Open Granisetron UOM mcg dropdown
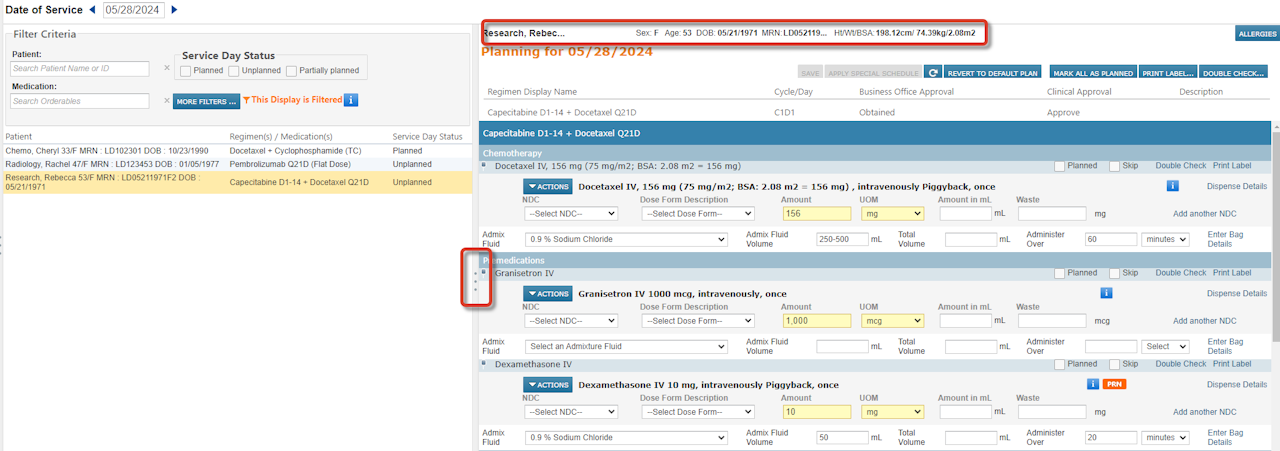The height and width of the screenshot is (451, 1280). (x=892, y=321)
